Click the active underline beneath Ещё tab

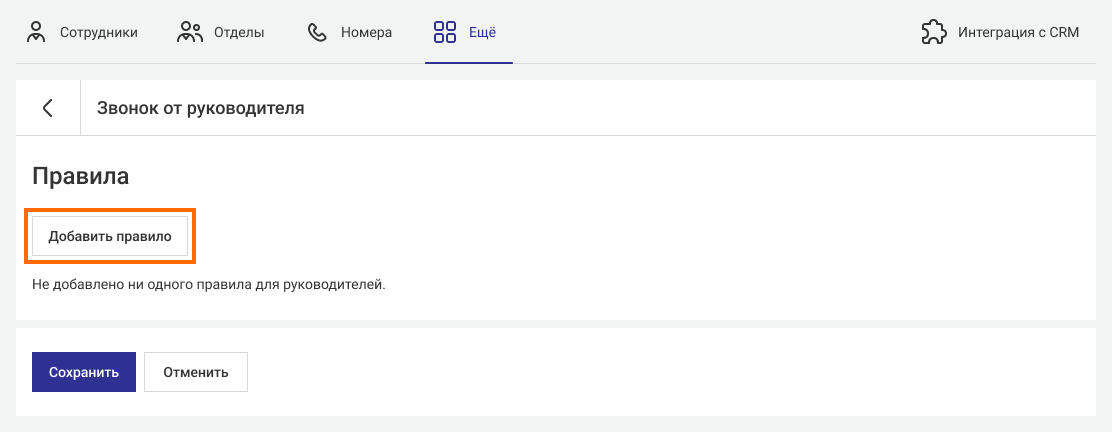point(469,62)
